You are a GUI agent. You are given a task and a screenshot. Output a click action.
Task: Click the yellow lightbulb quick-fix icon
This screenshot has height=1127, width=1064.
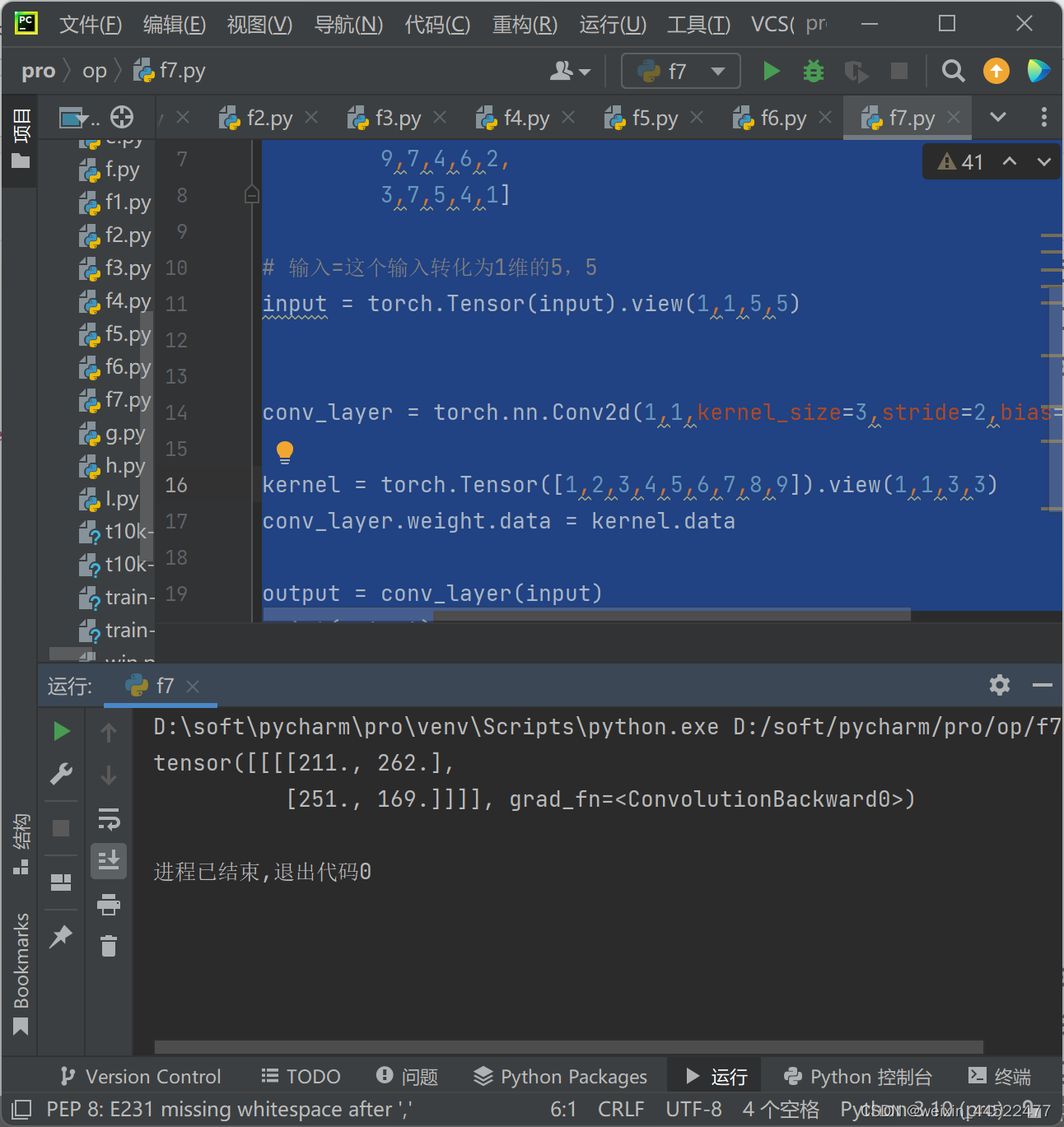pos(285,452)
